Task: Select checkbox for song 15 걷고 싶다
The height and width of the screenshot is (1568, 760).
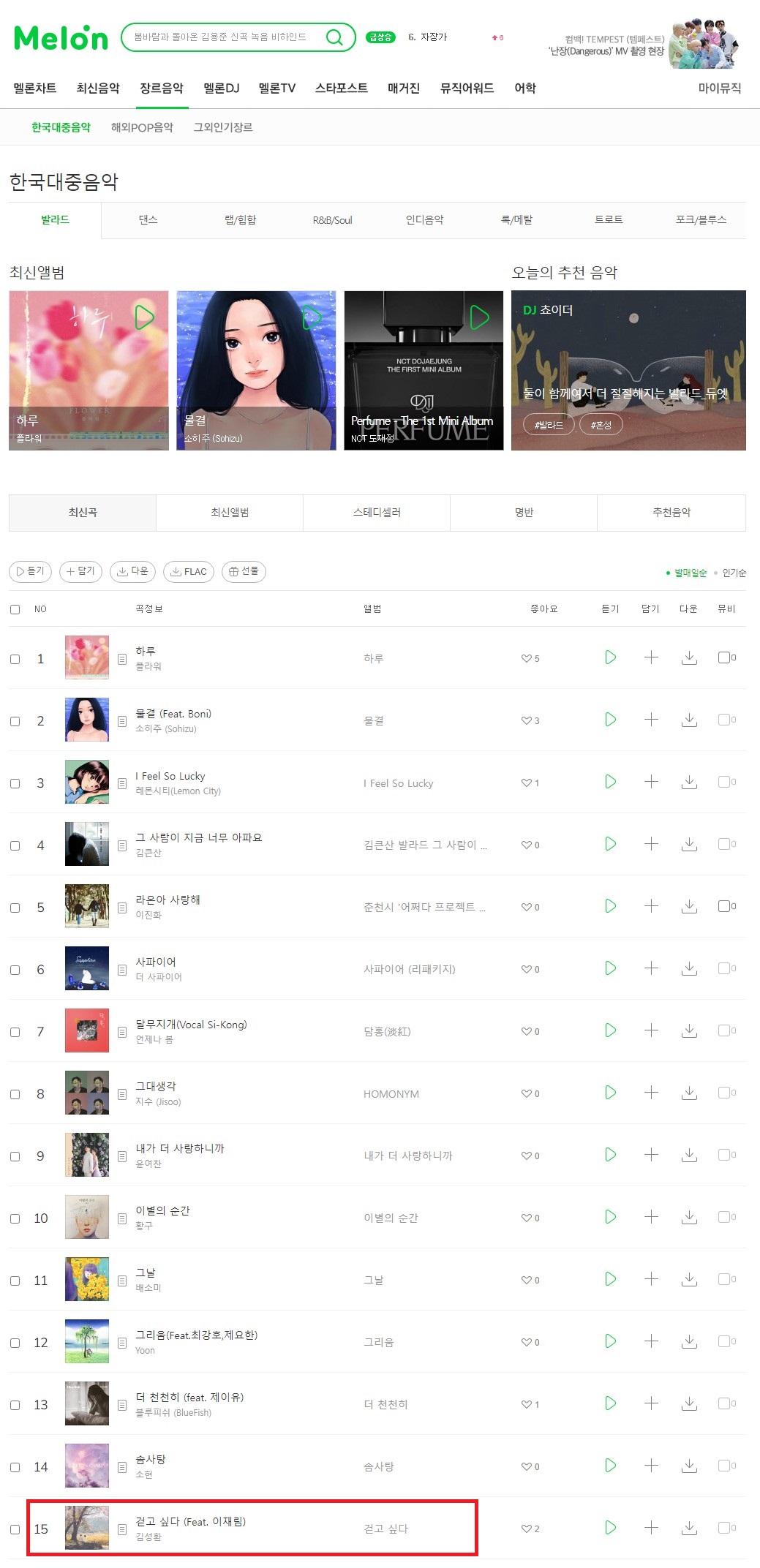Action: 15,1529
